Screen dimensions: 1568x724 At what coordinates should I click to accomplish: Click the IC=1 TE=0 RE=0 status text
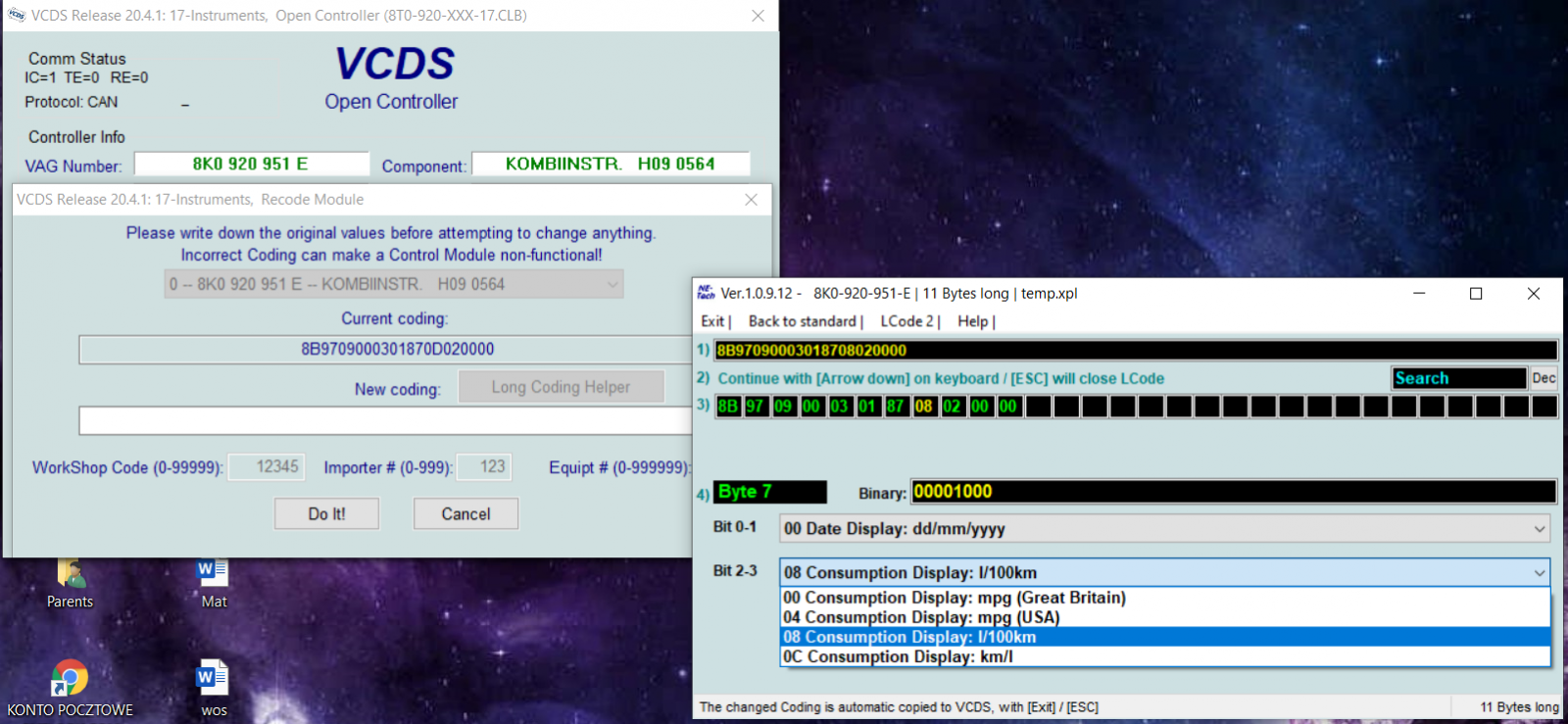86,77
